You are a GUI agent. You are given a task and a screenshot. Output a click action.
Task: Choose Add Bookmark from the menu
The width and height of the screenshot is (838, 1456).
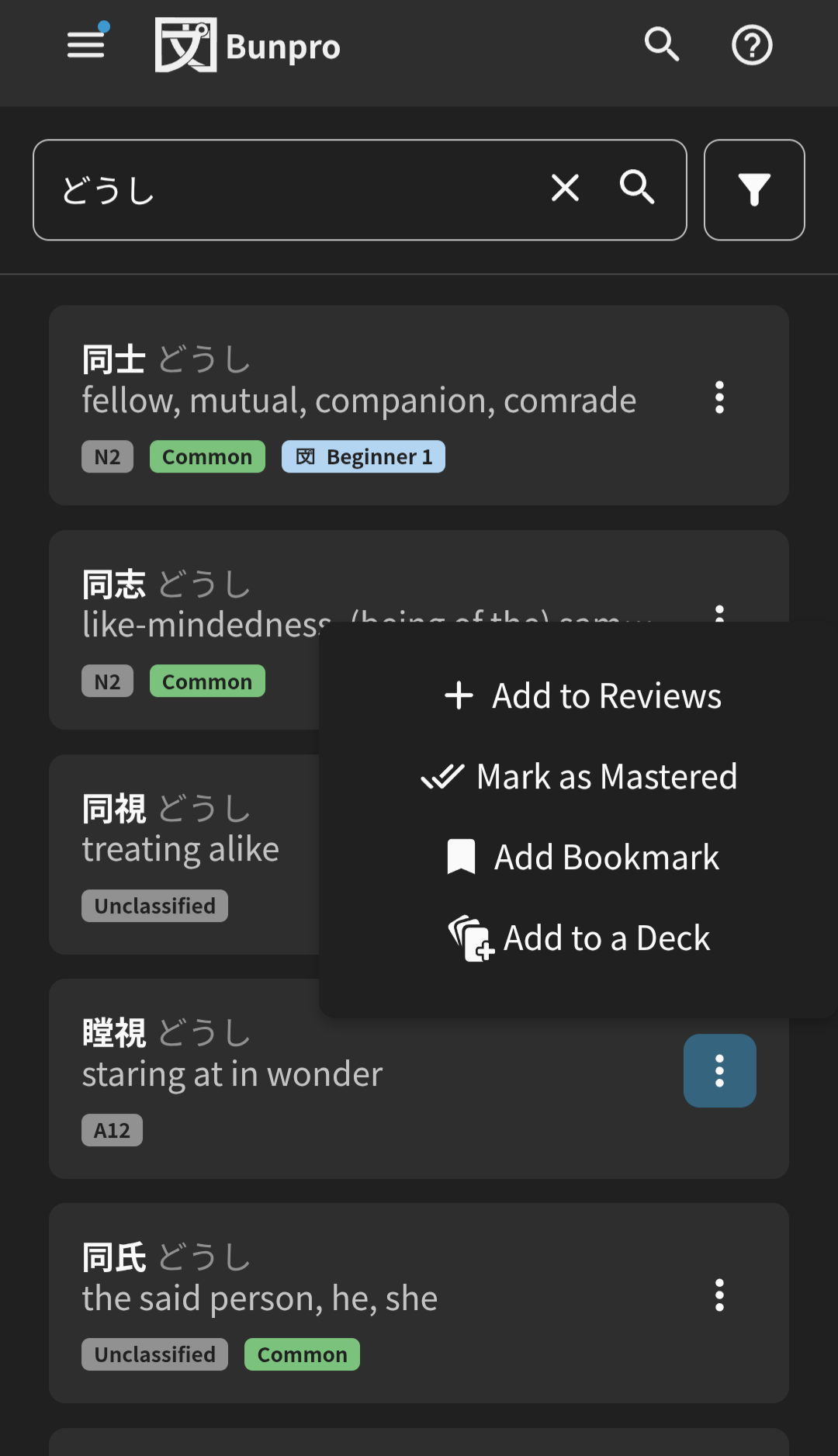tap(583, 858)
